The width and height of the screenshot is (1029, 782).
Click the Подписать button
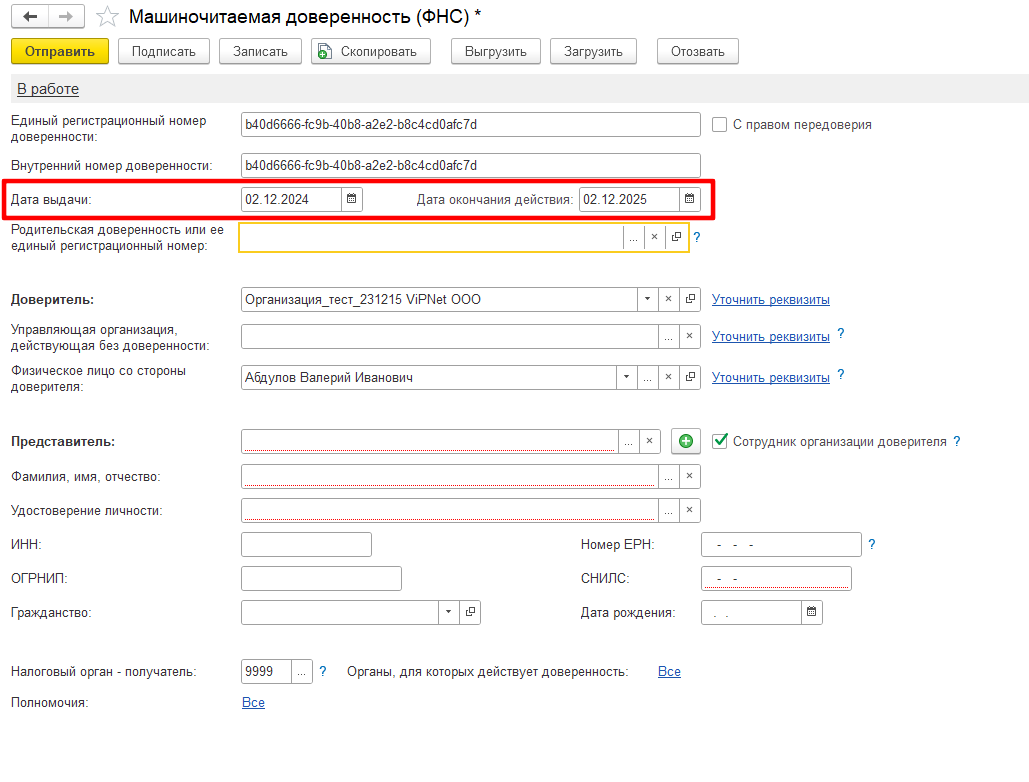point(164,51)
